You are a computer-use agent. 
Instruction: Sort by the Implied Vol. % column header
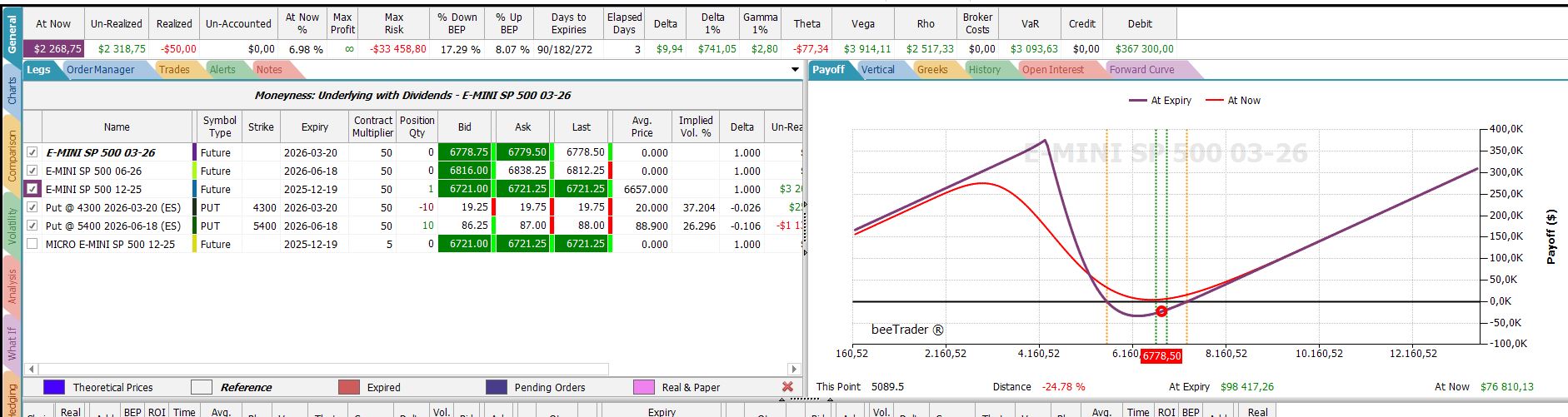click(x=696, y=127)
